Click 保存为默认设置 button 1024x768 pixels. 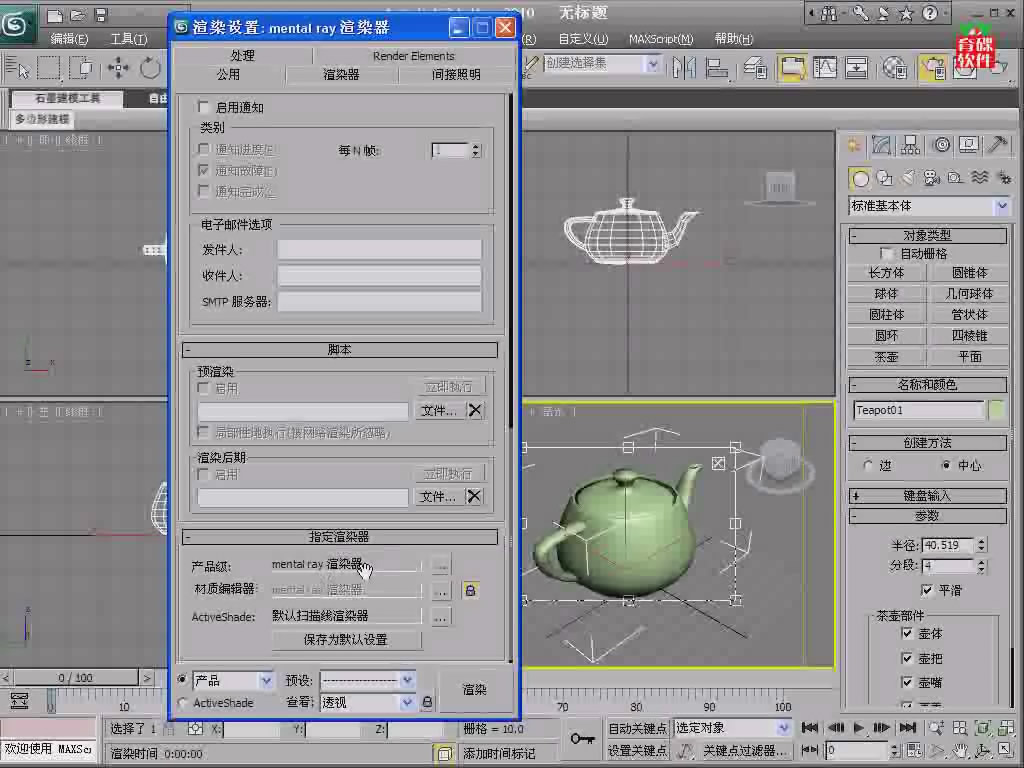tap(346, 640)
